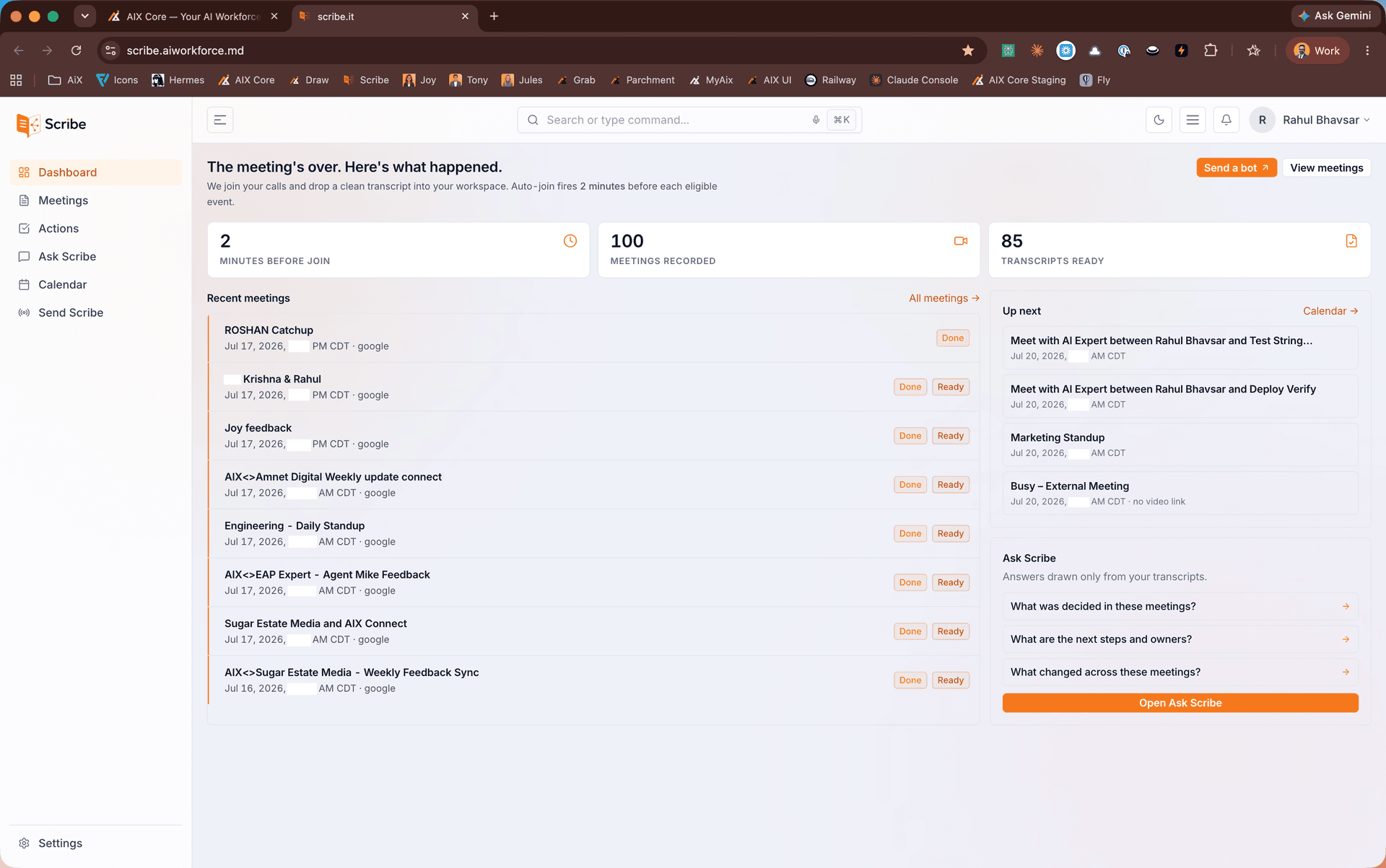The image size is (1386, 868).
Task: Open the ROSHAN Catchup meeting
Action: tap(593, 338)
